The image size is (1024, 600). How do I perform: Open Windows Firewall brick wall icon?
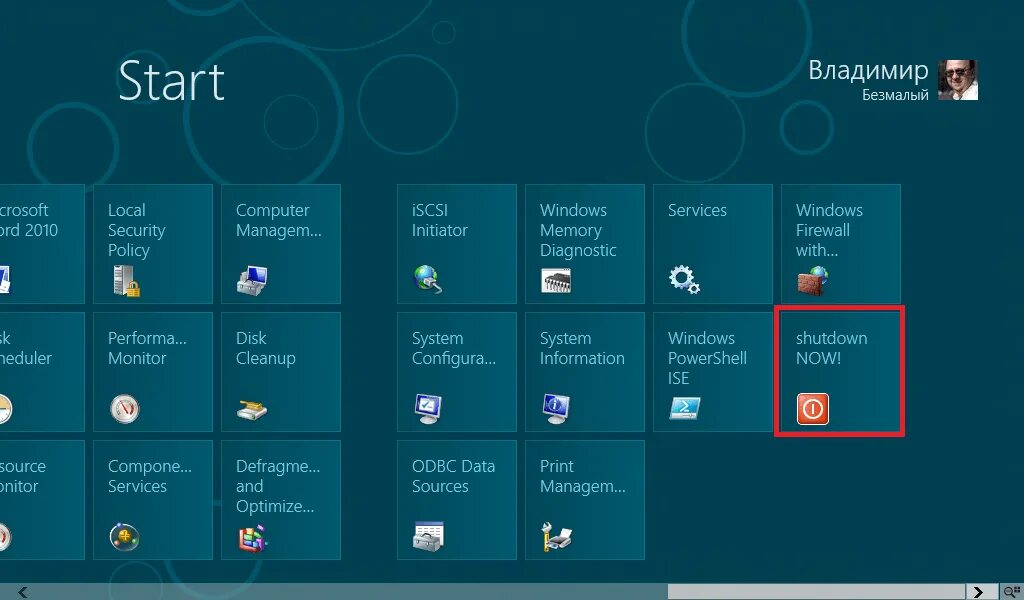pos(812,281)
